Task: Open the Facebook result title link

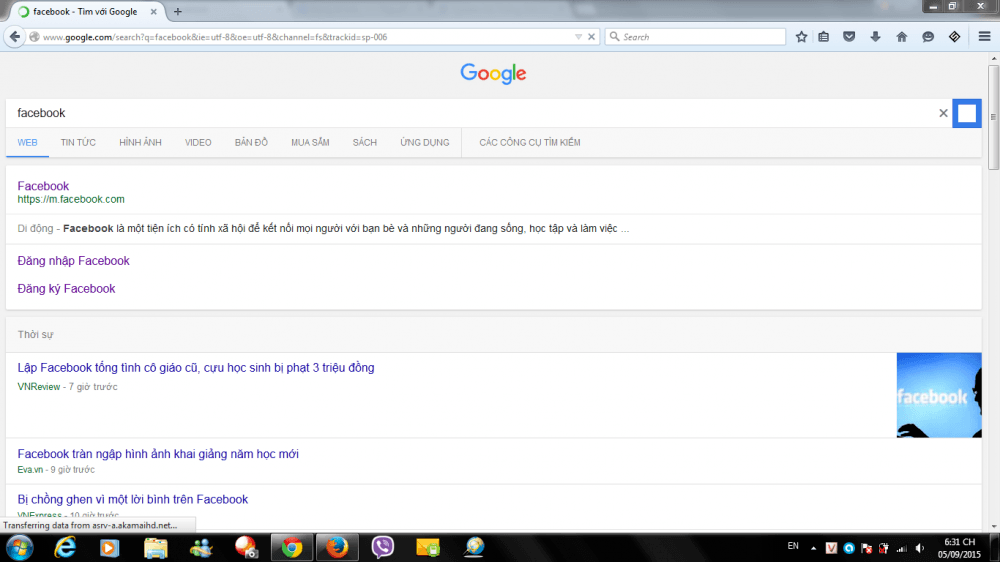Action: (x=43, y=186)
